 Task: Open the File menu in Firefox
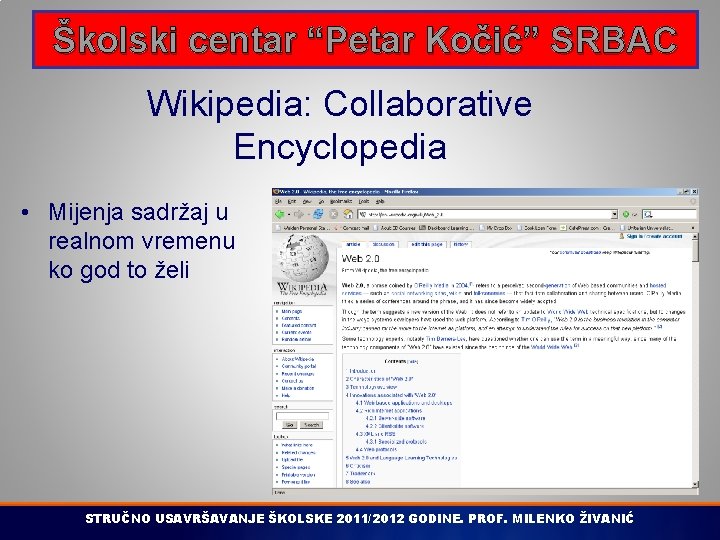point(278,202)
